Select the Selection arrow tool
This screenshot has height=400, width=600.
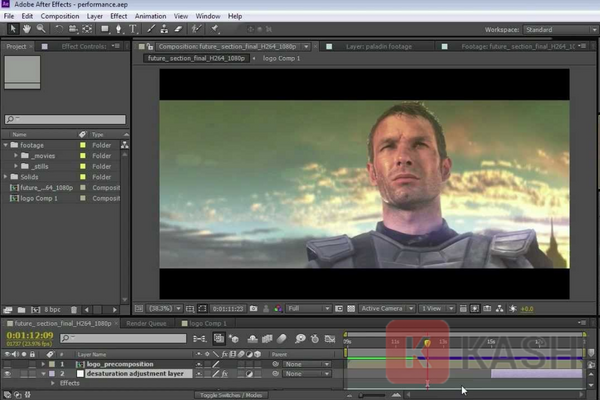[12, 29]
